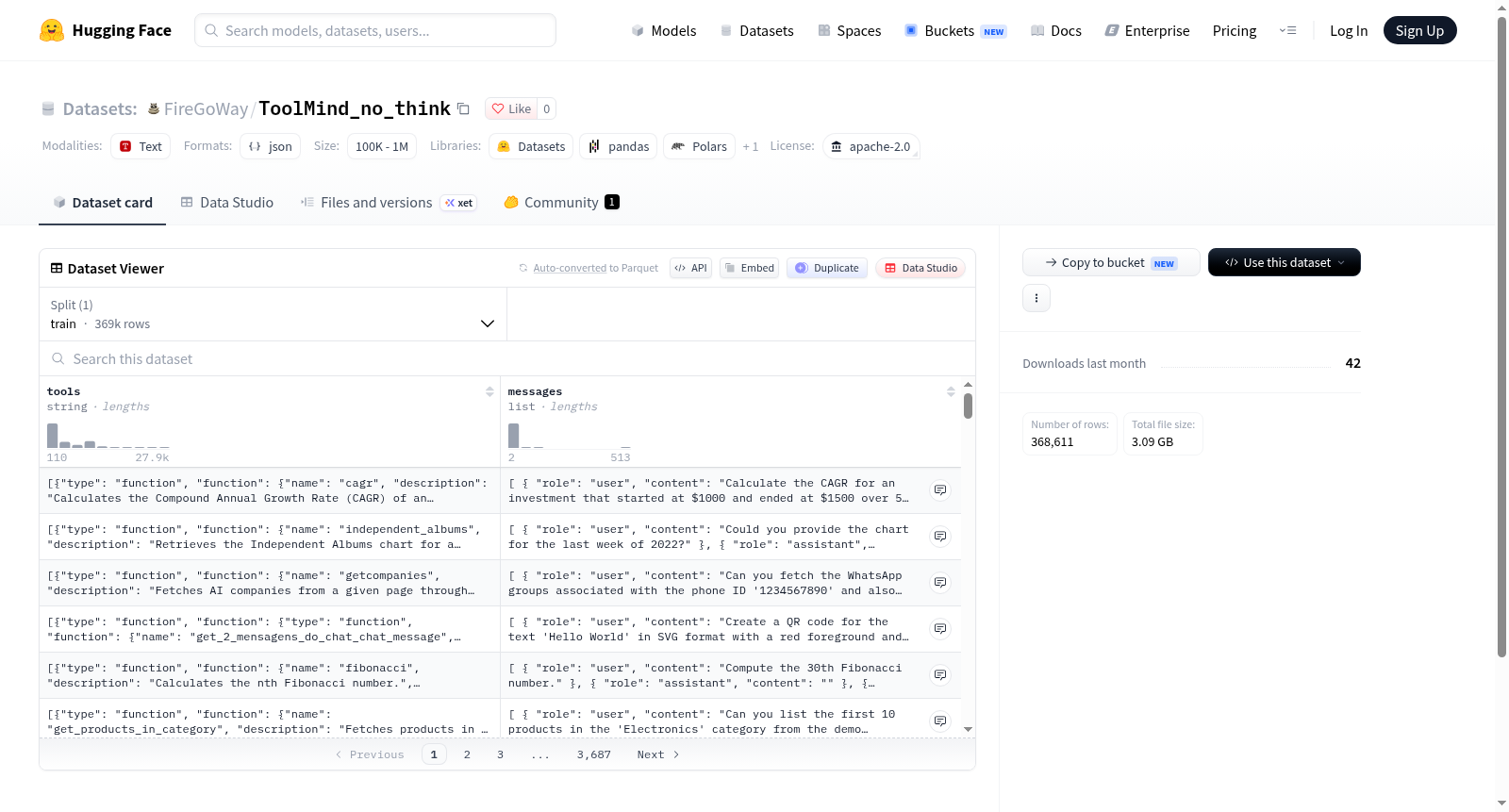The width and height of the screenshot is (1509, 812).
Task: Select the 100K - 1M size tag
Action: tap(382, 146)
